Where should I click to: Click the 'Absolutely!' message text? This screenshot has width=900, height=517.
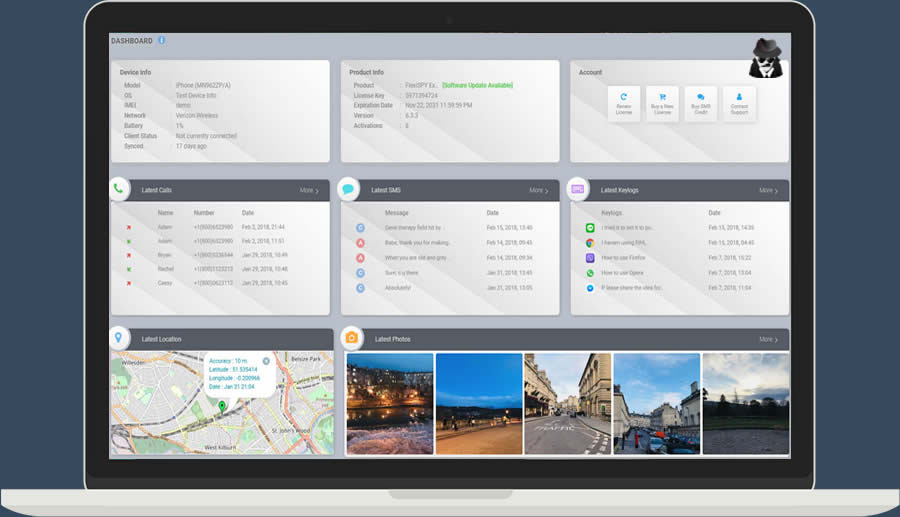[398, 288]
